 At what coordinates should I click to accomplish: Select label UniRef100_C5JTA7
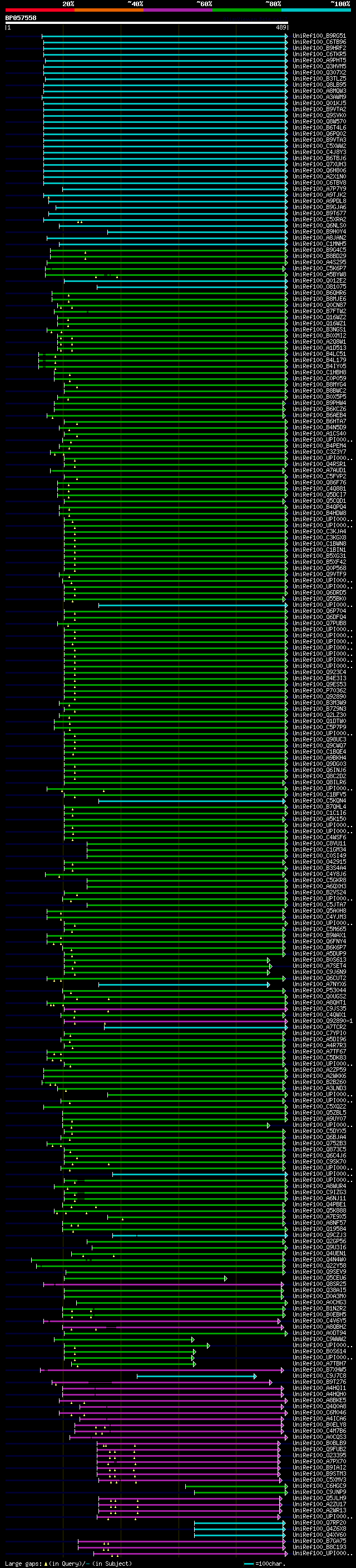coord(319,905)
